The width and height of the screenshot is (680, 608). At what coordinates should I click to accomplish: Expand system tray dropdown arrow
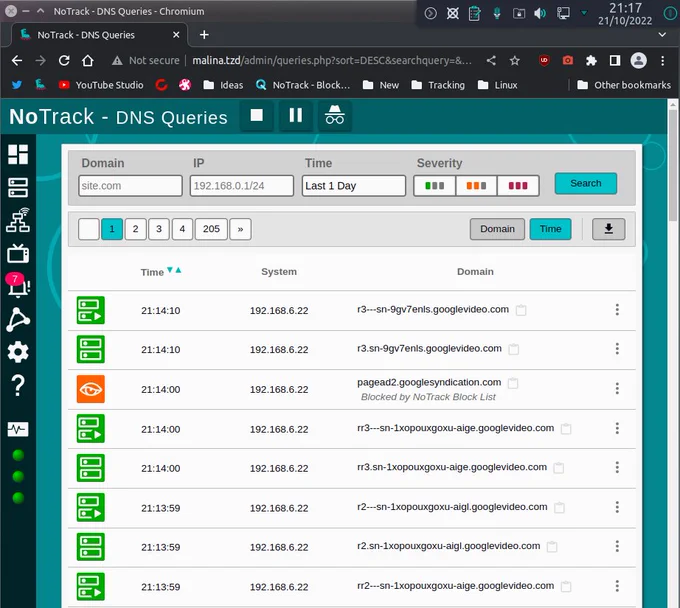[x=584, y=13]
